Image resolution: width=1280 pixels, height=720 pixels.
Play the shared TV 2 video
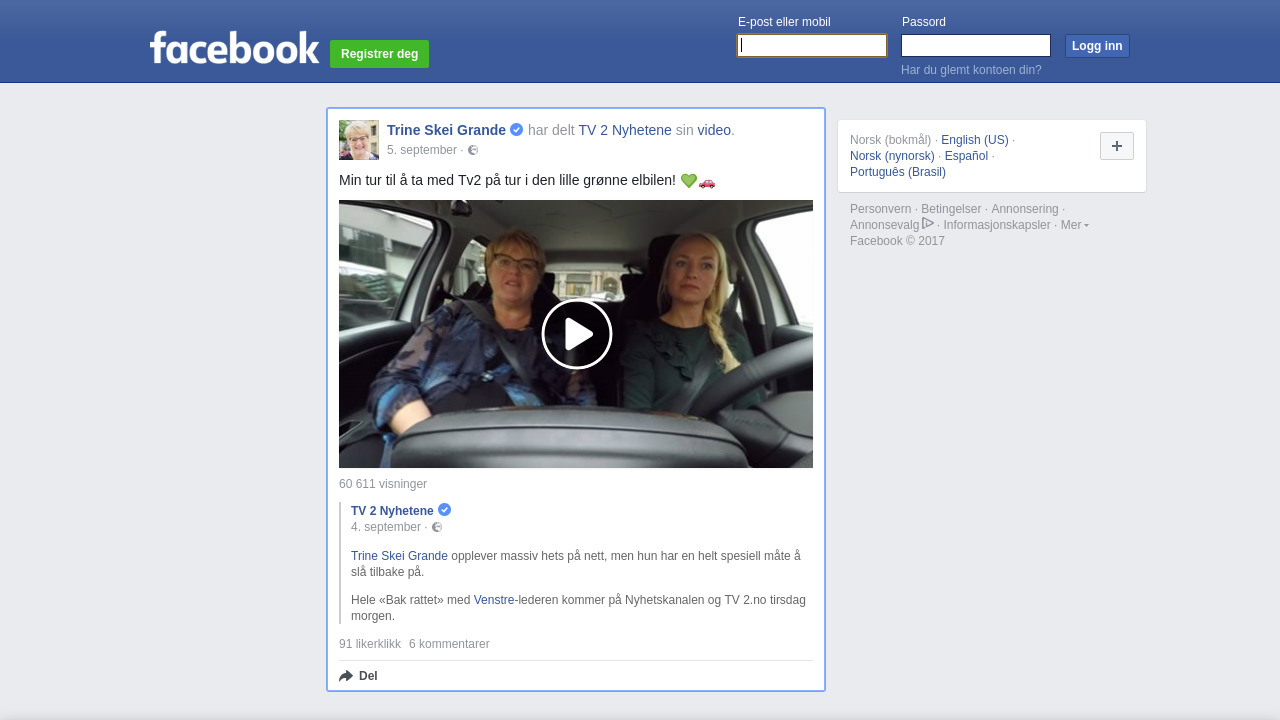(x=577, y=334)
